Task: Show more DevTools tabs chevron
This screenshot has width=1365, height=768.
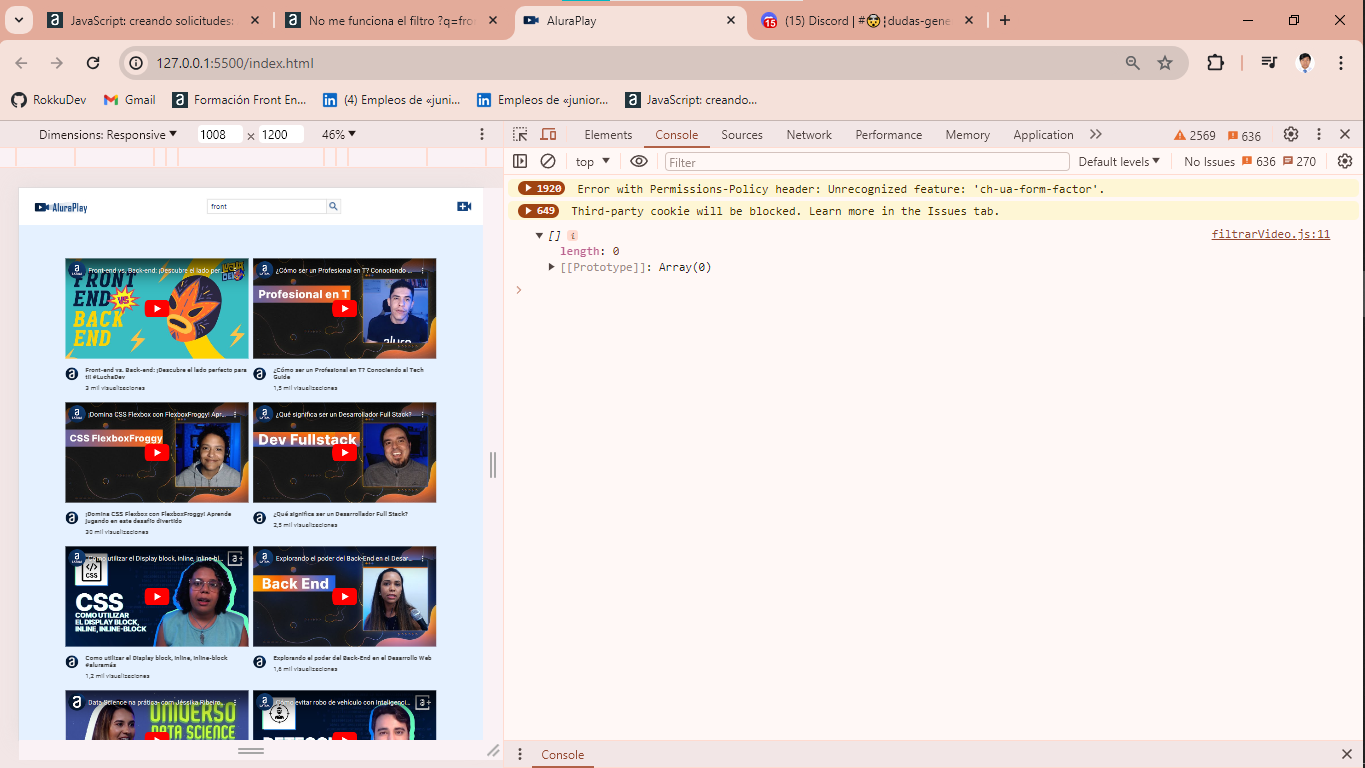Action: (1096, 134)
